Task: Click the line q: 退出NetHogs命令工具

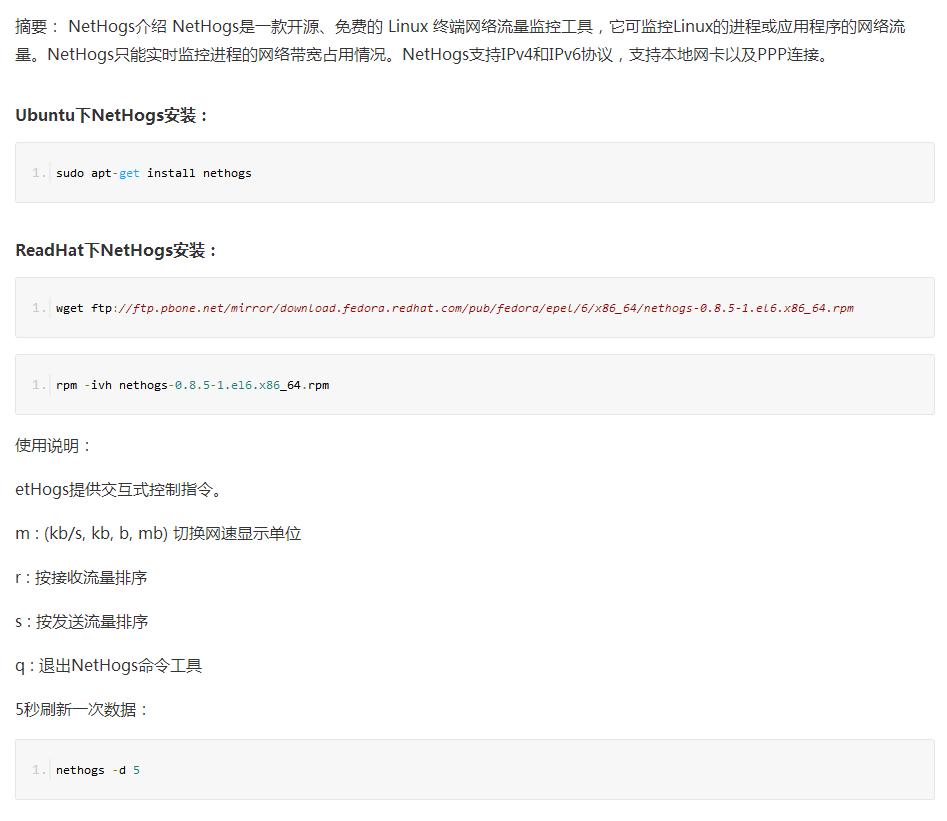Action: [x=109, y=666]
